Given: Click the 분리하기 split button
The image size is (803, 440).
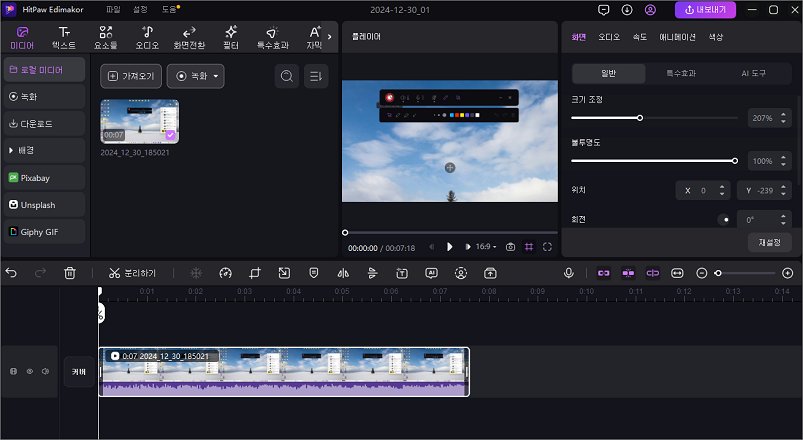Looking at the screenshot, I should (x=132, y=273).
